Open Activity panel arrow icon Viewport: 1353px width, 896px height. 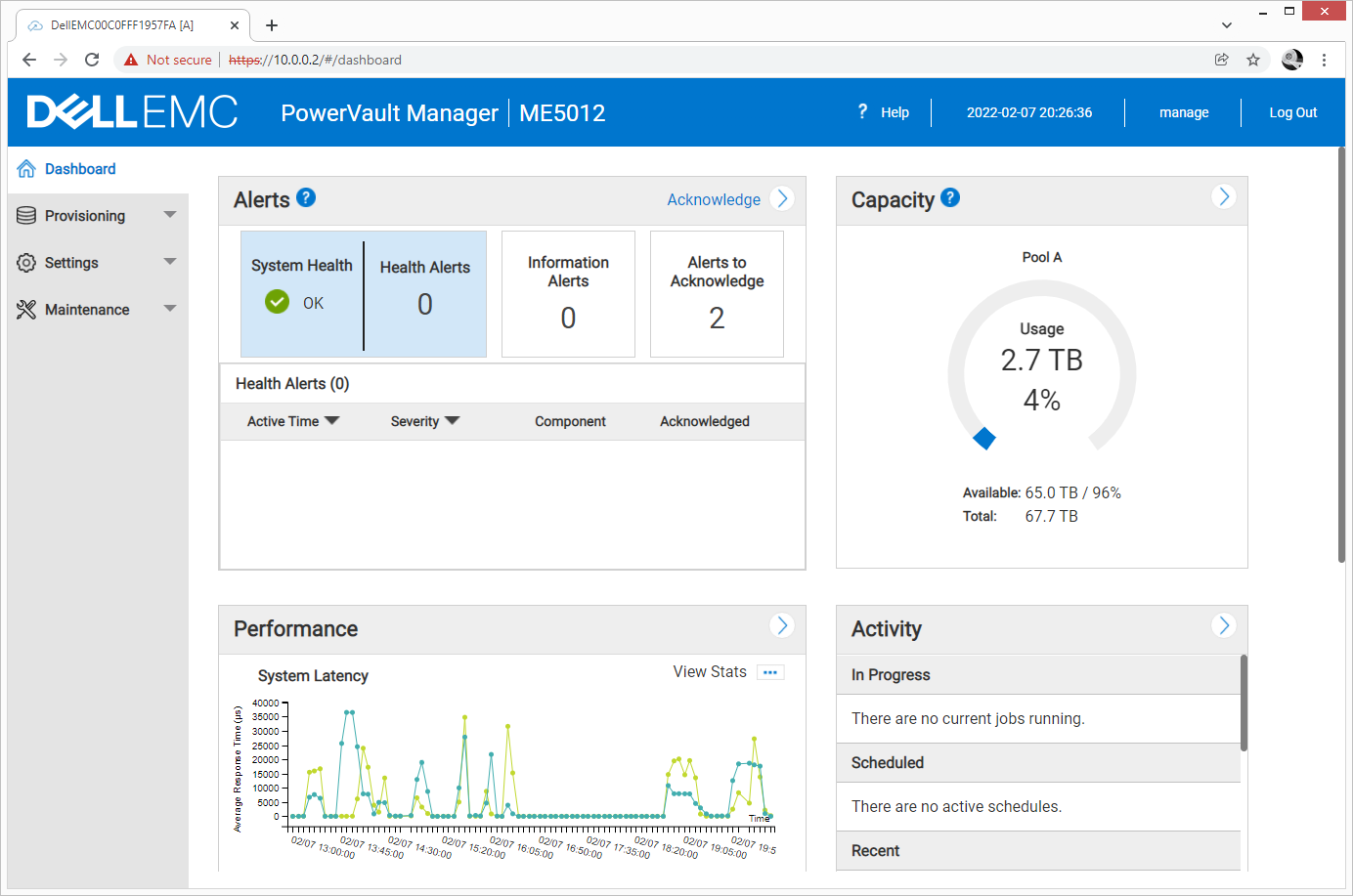[1223, 625]
